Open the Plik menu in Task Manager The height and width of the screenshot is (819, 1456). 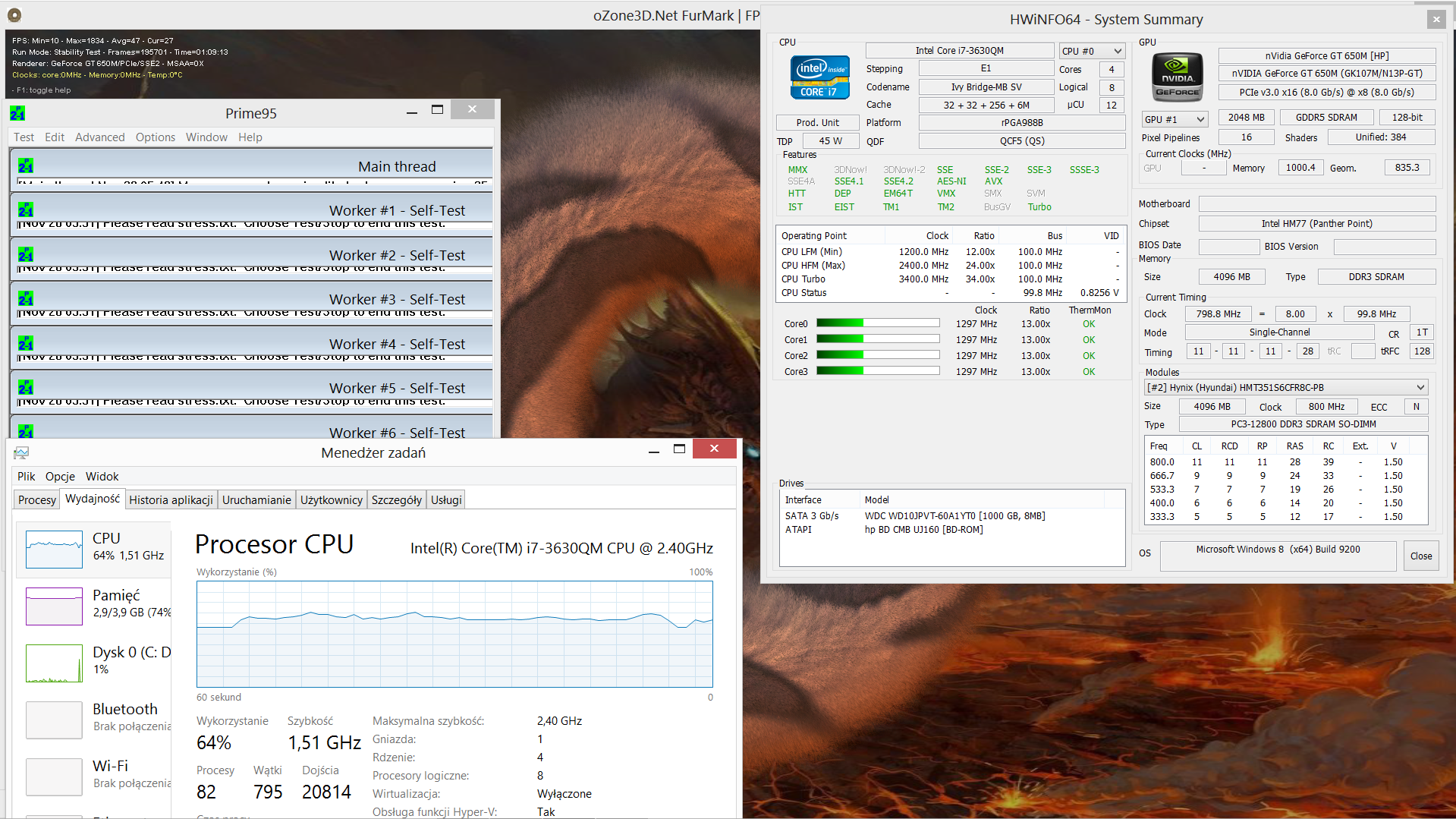tap(27, 477)
